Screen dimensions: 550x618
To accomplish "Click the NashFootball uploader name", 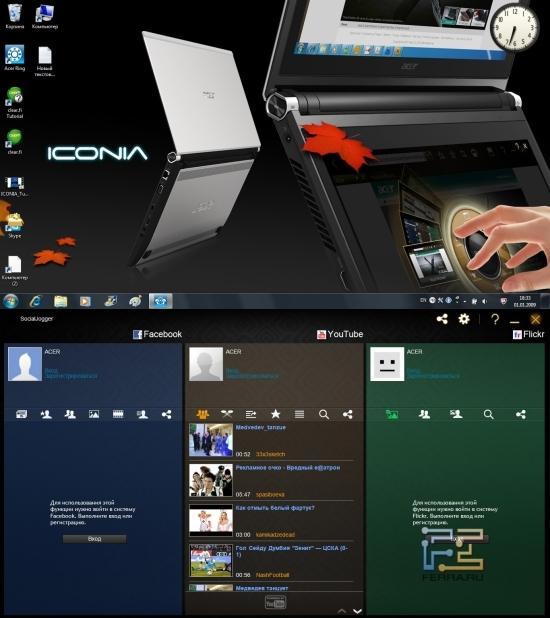I will tap(272, 575).
